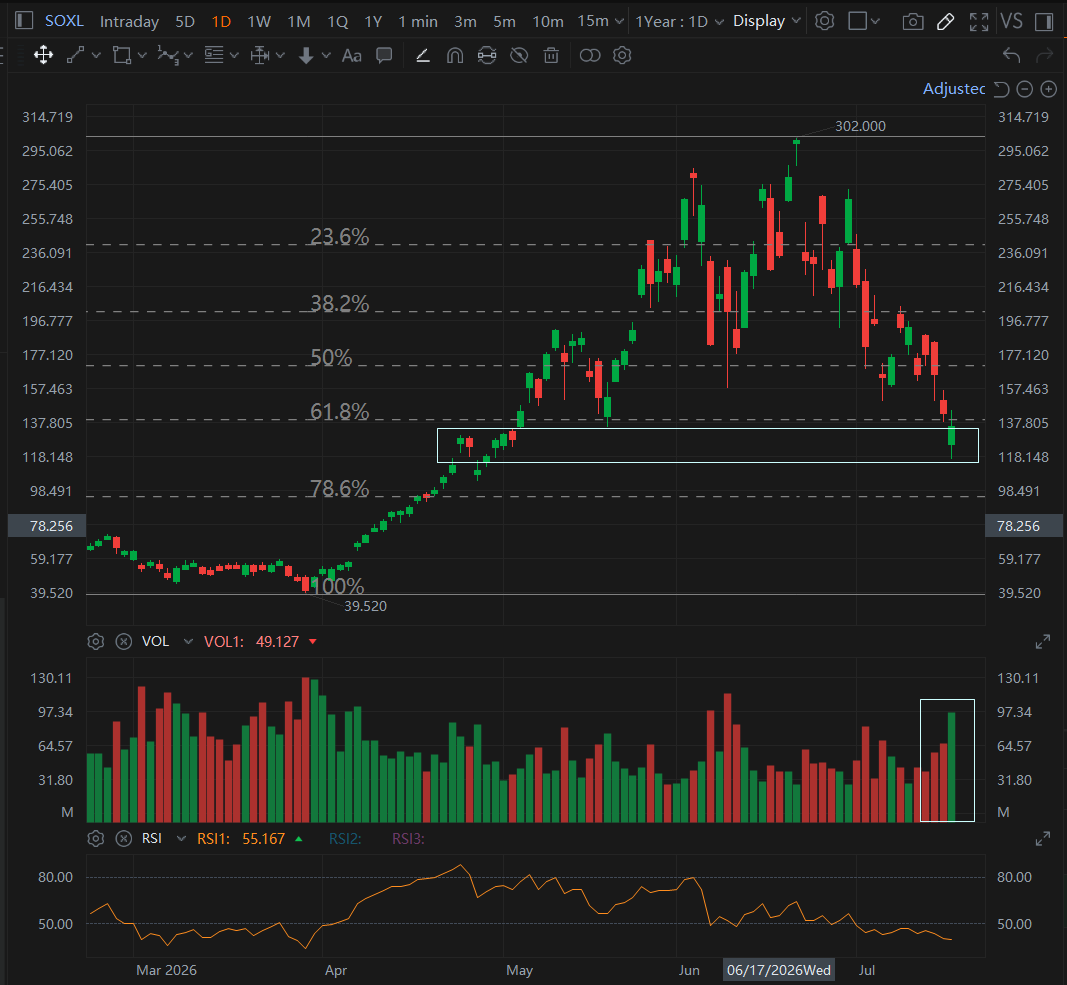Choose the 3m interval
Screen dimensions: 1067x985
465,22
